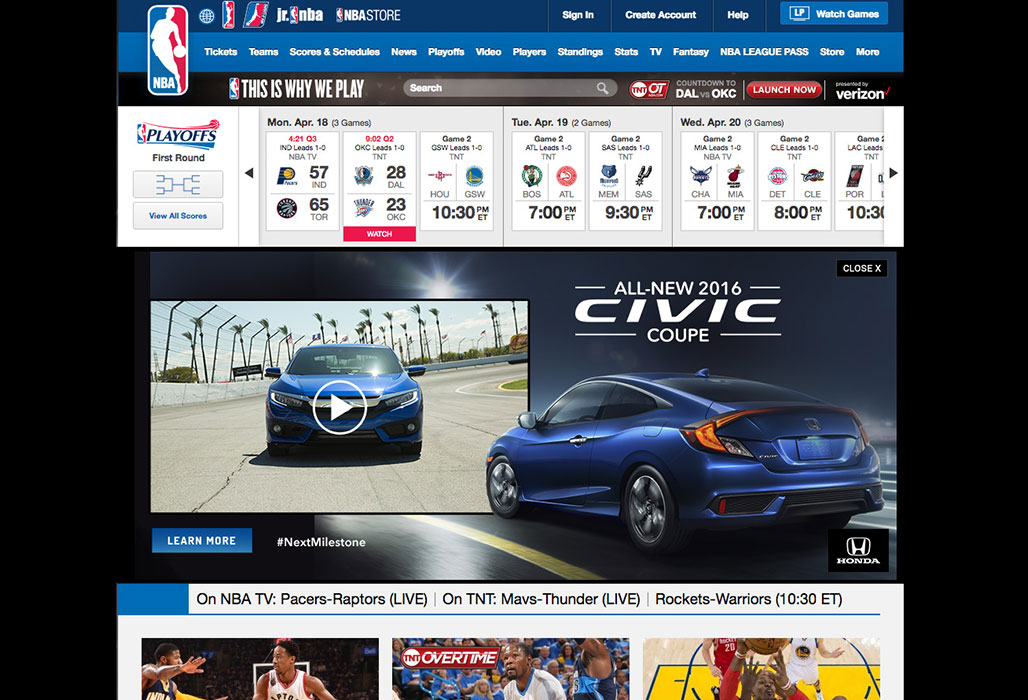Click the Miami Heat logo
The image size is (1028, 700).
click(x=735, y=176)
